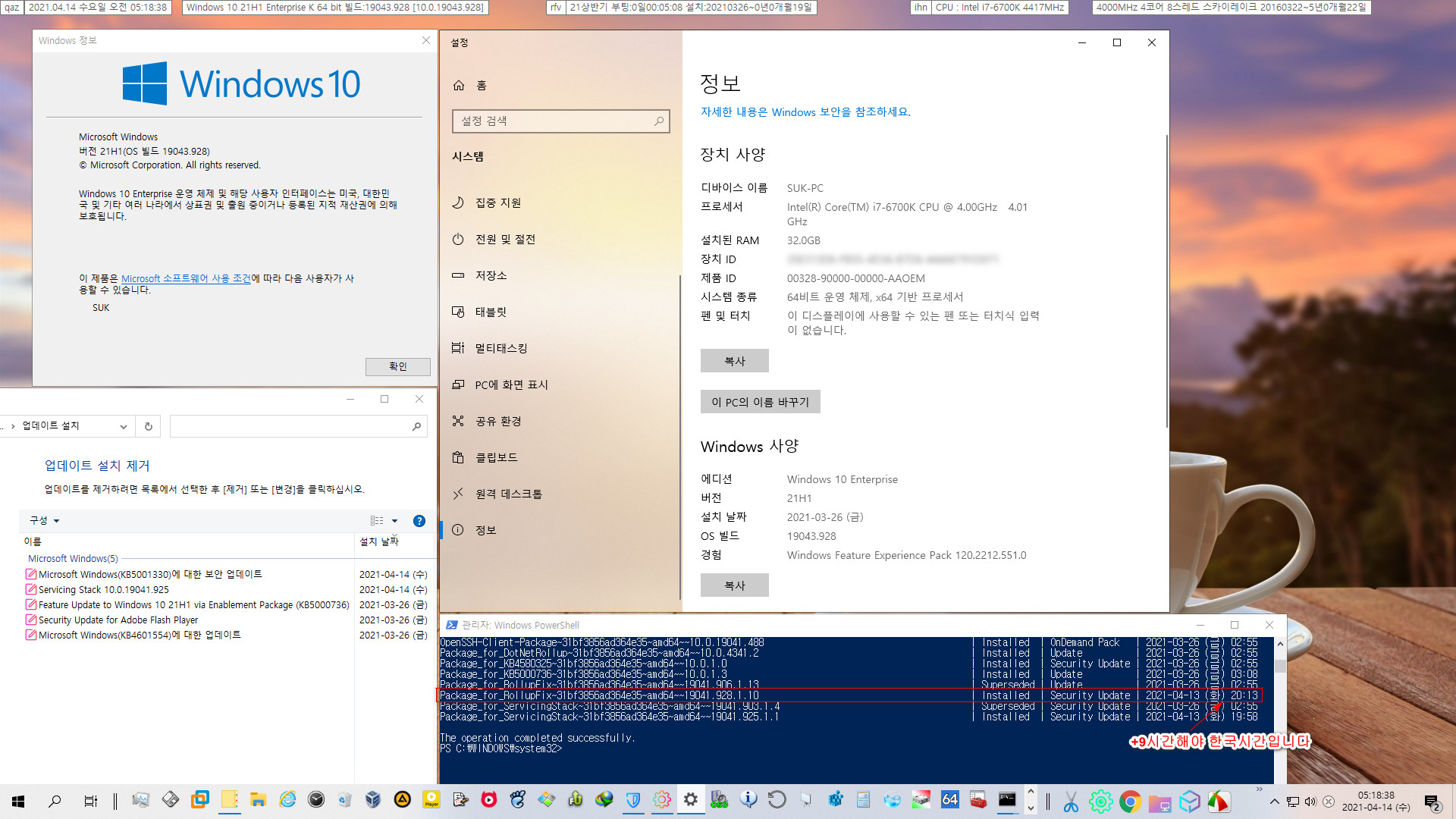Select About (정보) in the Settings sidebar

click(x=475, y=530)
